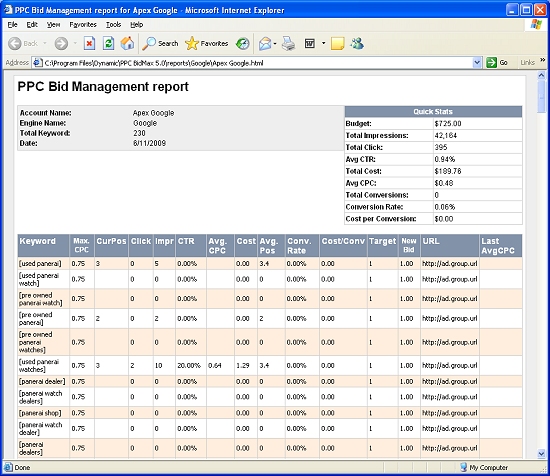Click the vertical scrollbar thumb
This screenshot has height=476, width=550.
point(541,96)
